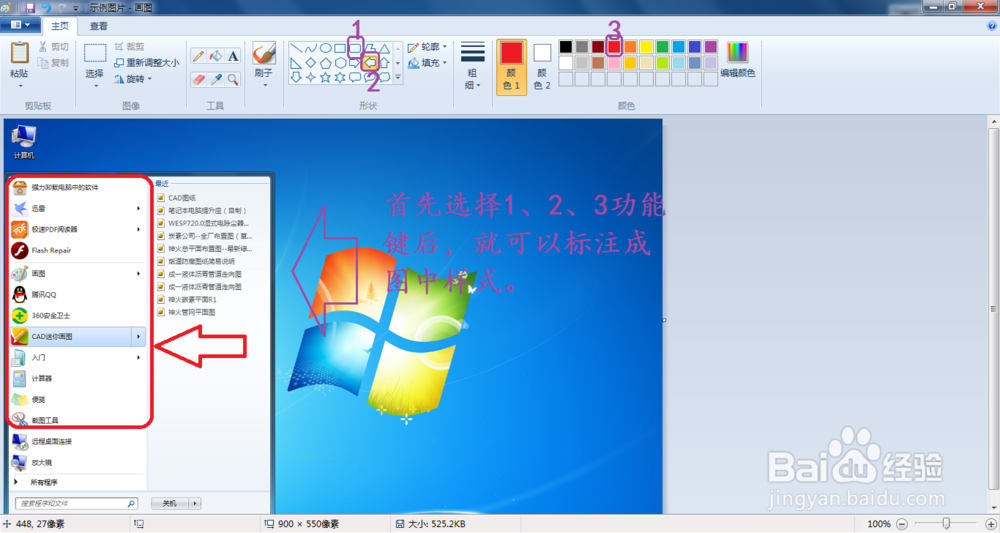Choose the highlighted Left arrow shape

(370, 63)
